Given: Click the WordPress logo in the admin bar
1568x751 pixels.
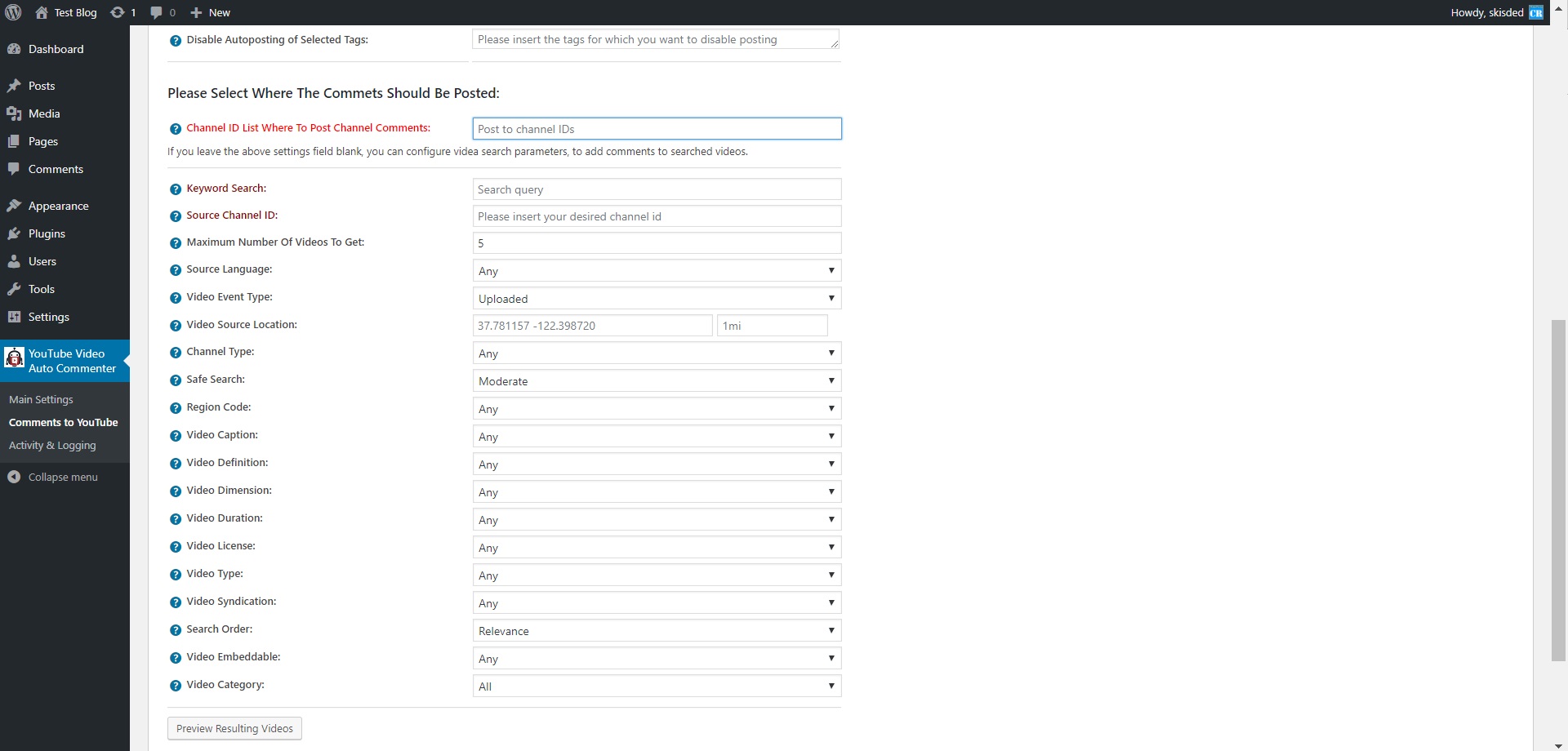Looking at the screenshot, I should (13, 12).
